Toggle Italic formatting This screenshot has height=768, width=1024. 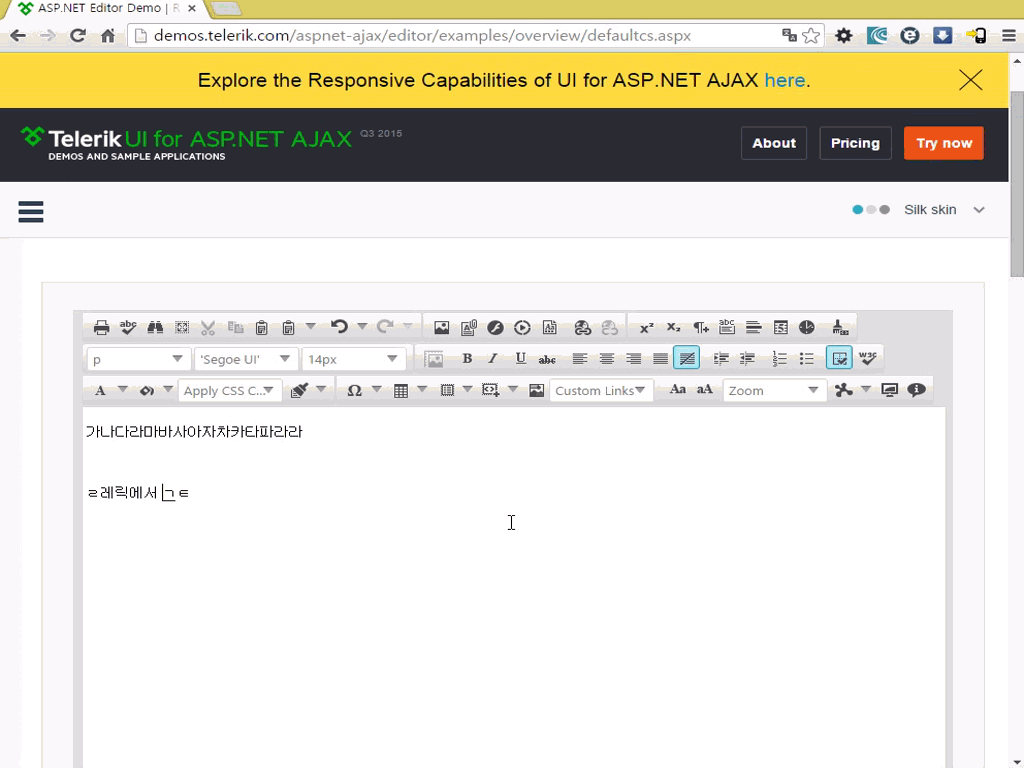tap(494, 358)
